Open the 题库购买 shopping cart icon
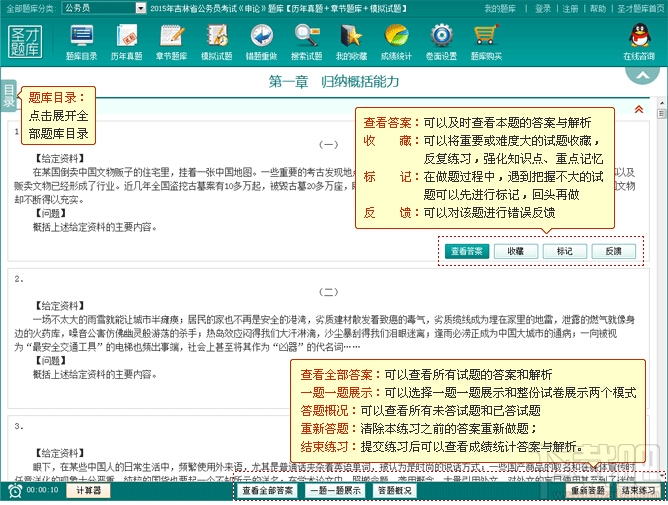 coord(487,42)
